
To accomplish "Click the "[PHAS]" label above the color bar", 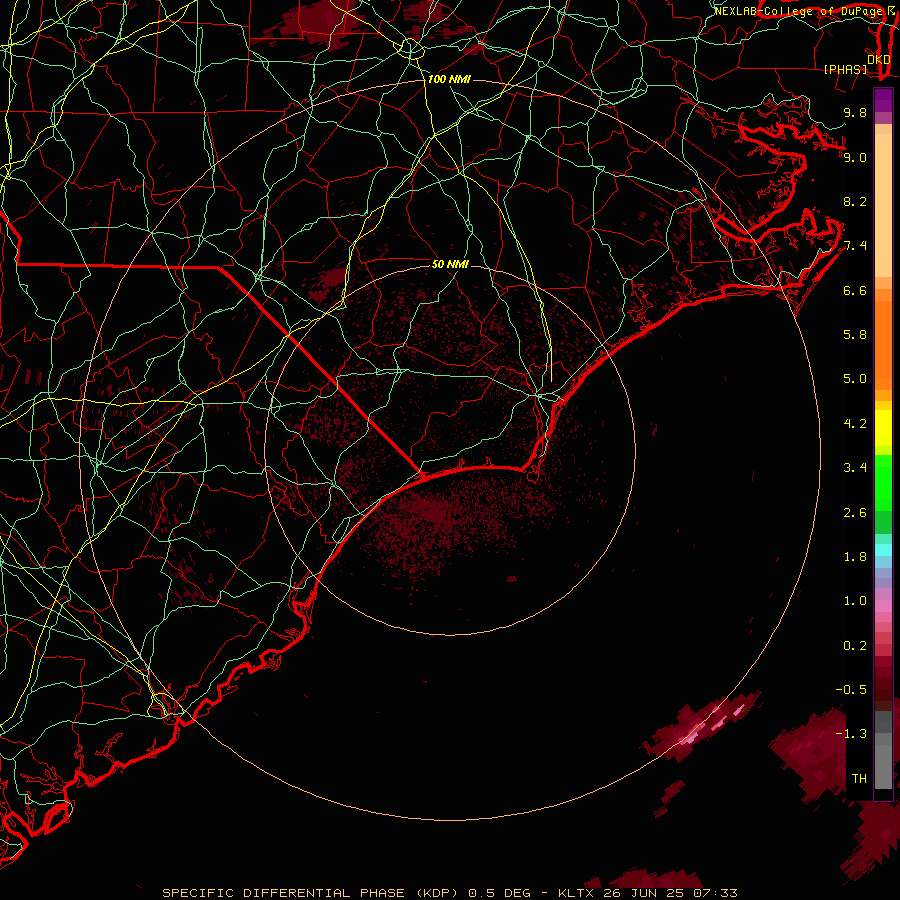I will [845, 69].
